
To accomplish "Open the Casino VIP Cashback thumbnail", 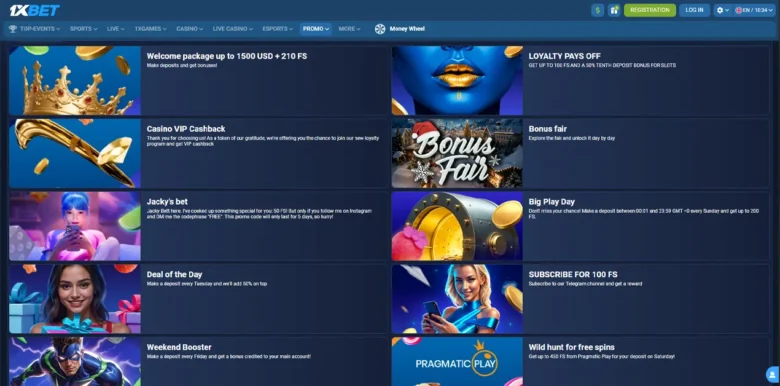I will (75, 153).
